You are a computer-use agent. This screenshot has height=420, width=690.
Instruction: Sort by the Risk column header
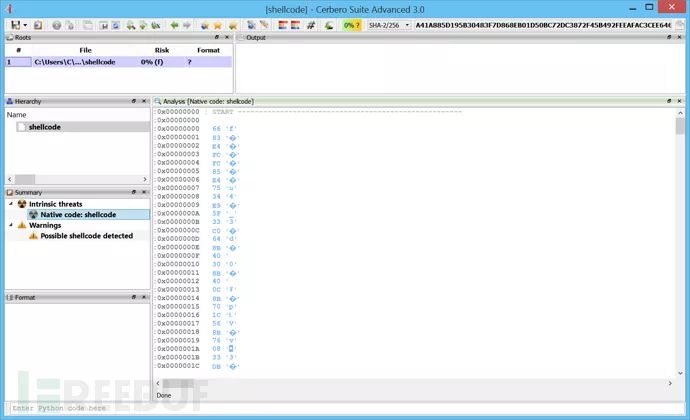click(x=161, y=50)
